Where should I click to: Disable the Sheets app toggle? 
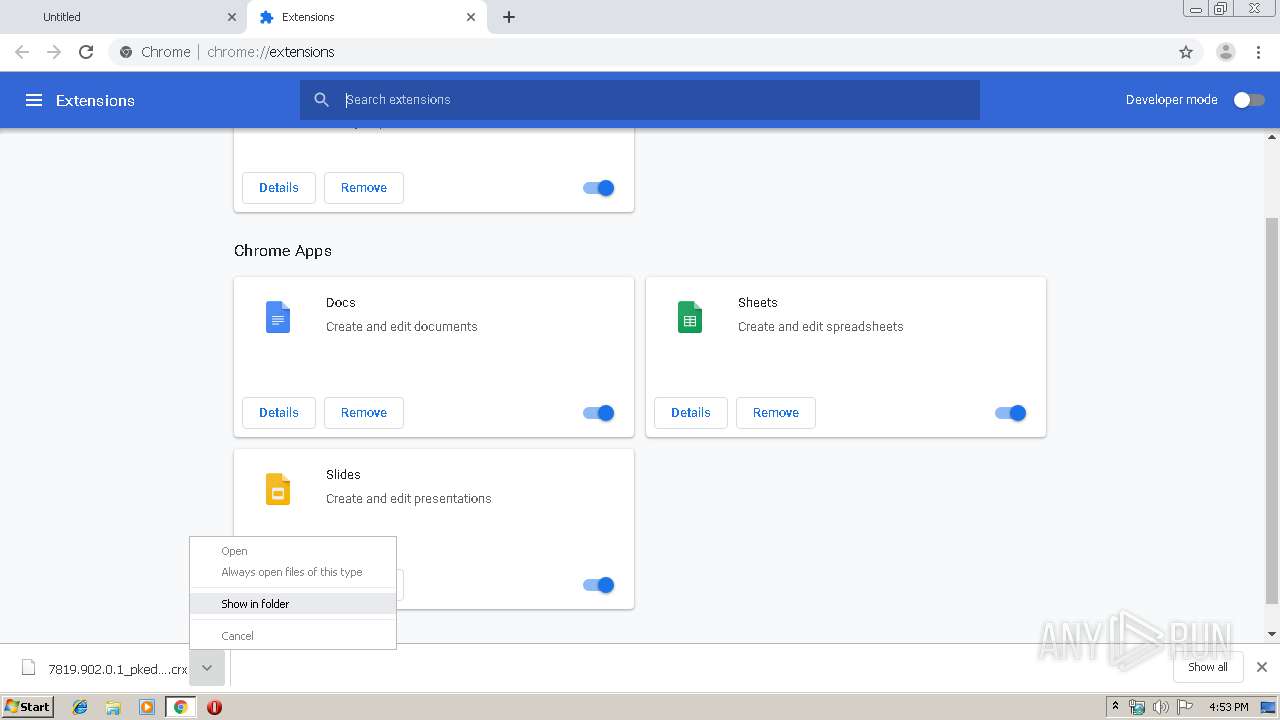coord(1011,413)
